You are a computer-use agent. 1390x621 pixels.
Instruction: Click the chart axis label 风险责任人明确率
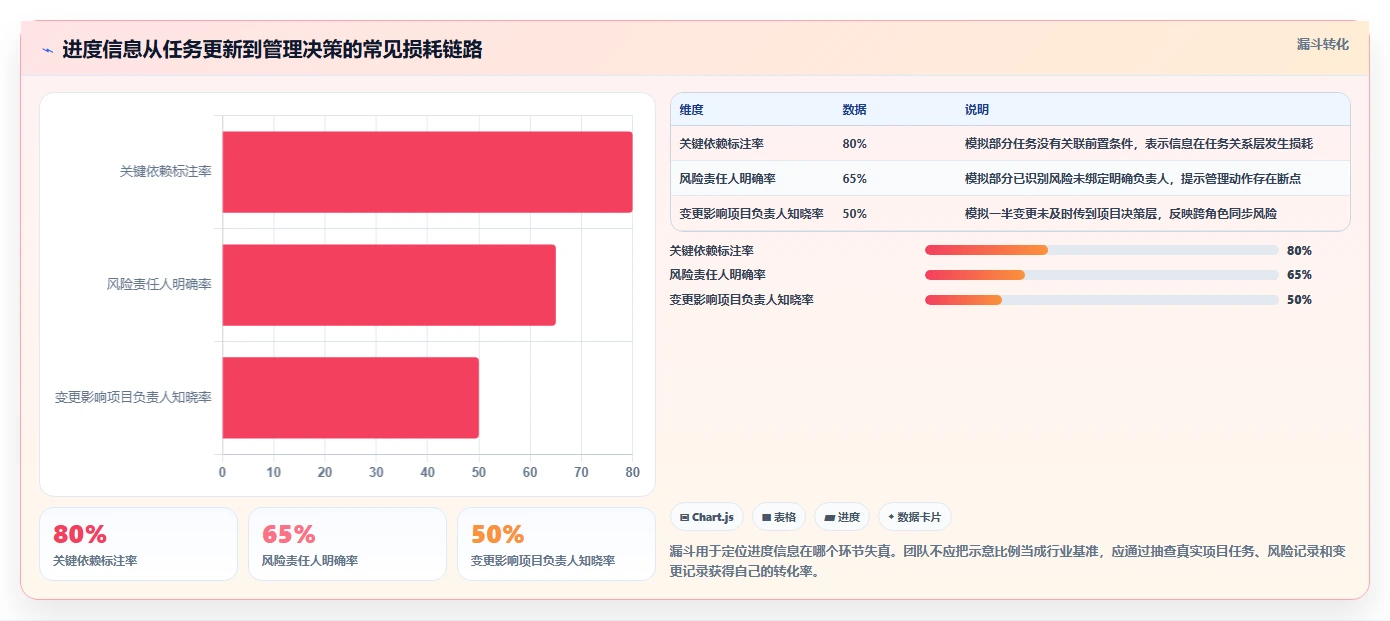(x=159, y=285)
